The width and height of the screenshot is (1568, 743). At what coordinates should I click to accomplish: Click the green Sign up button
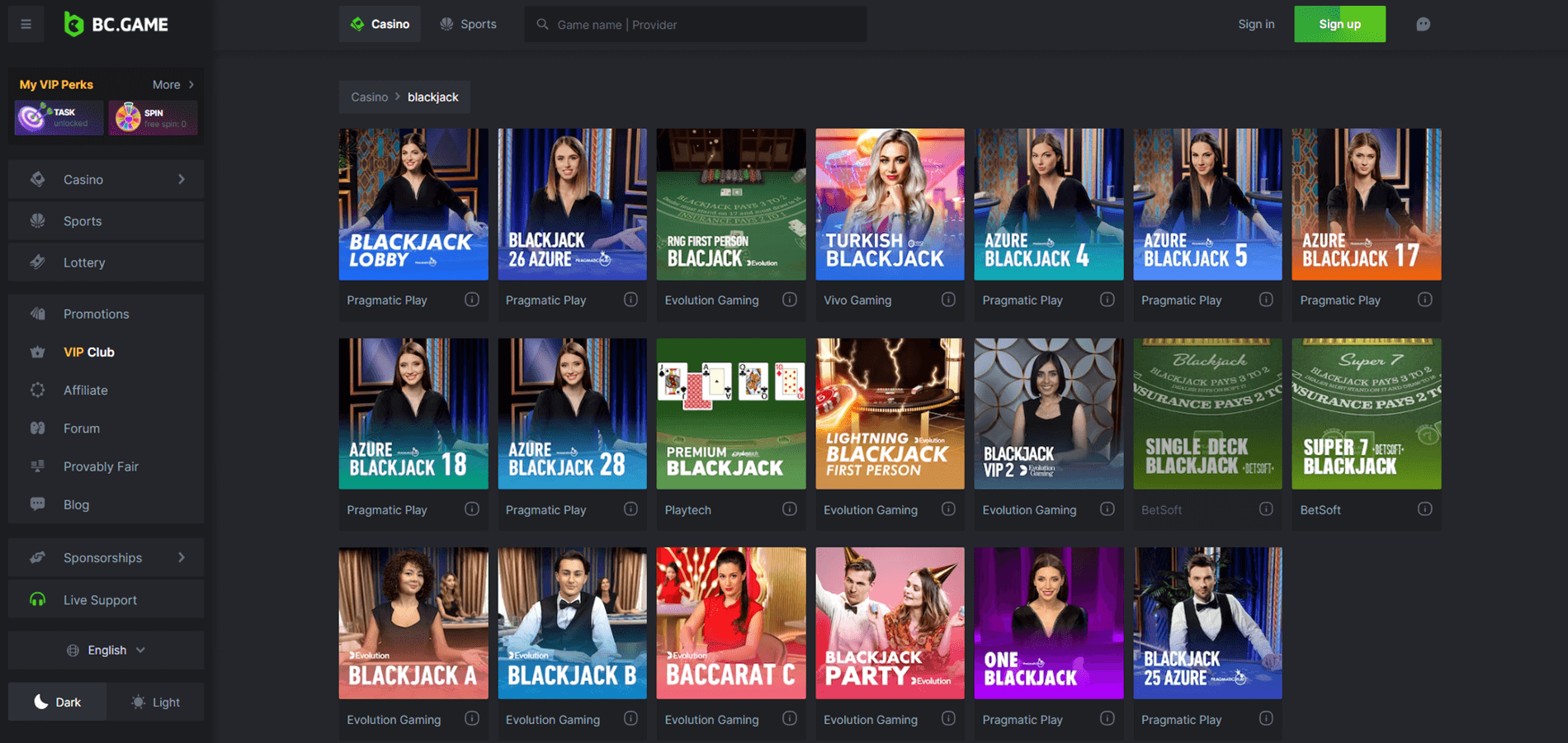click(1339, 24)
